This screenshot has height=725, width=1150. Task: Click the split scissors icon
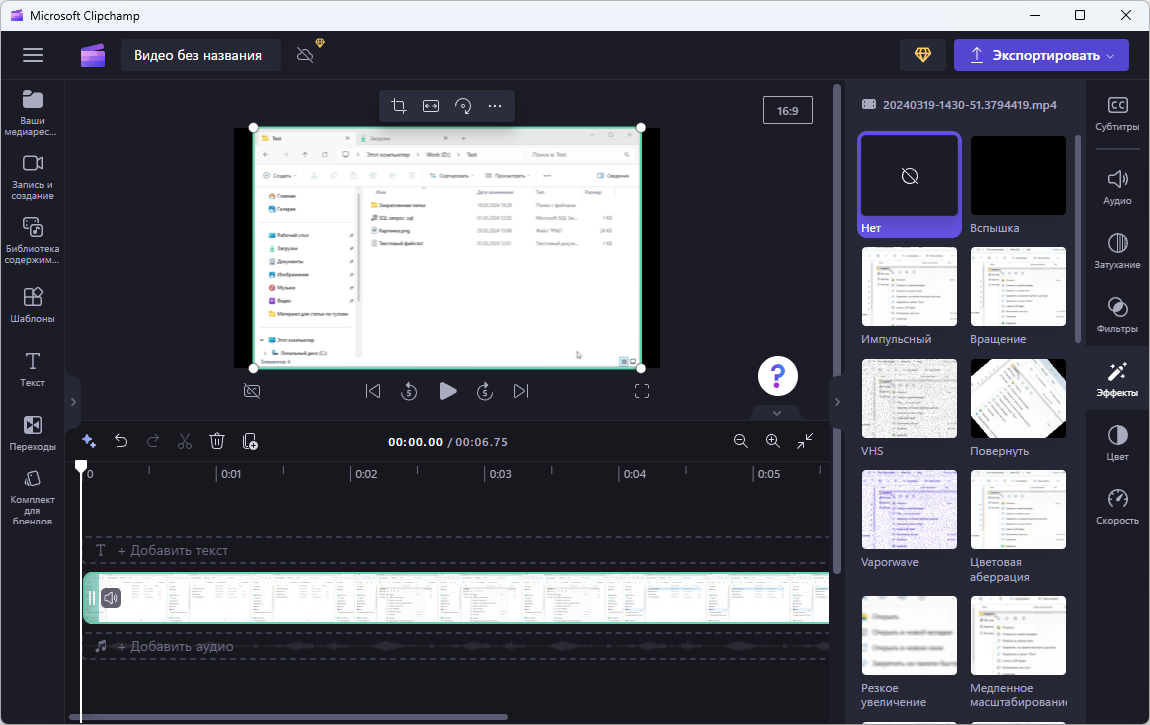tap(185, 441)
